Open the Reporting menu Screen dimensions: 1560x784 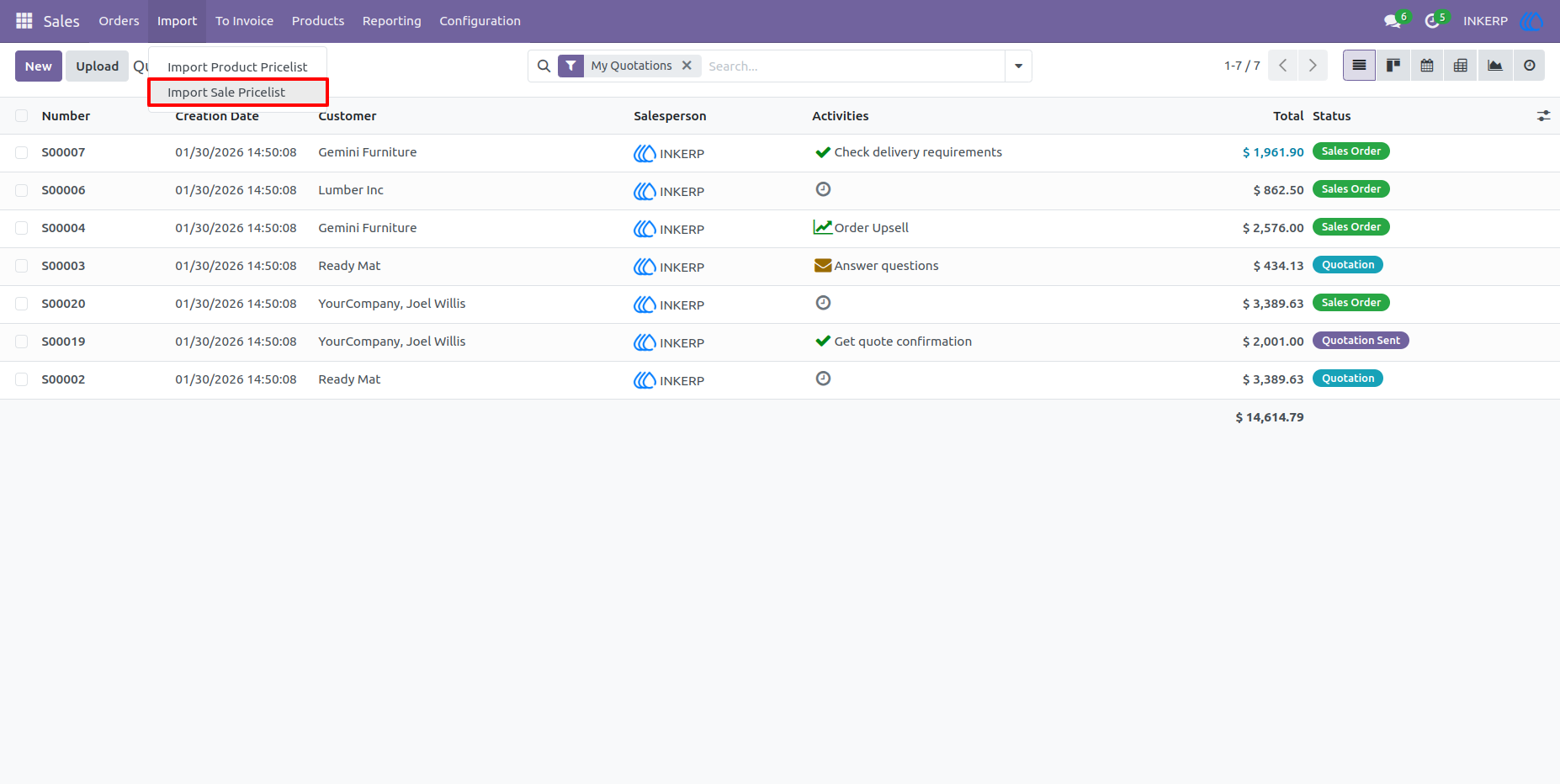[391, 21]
